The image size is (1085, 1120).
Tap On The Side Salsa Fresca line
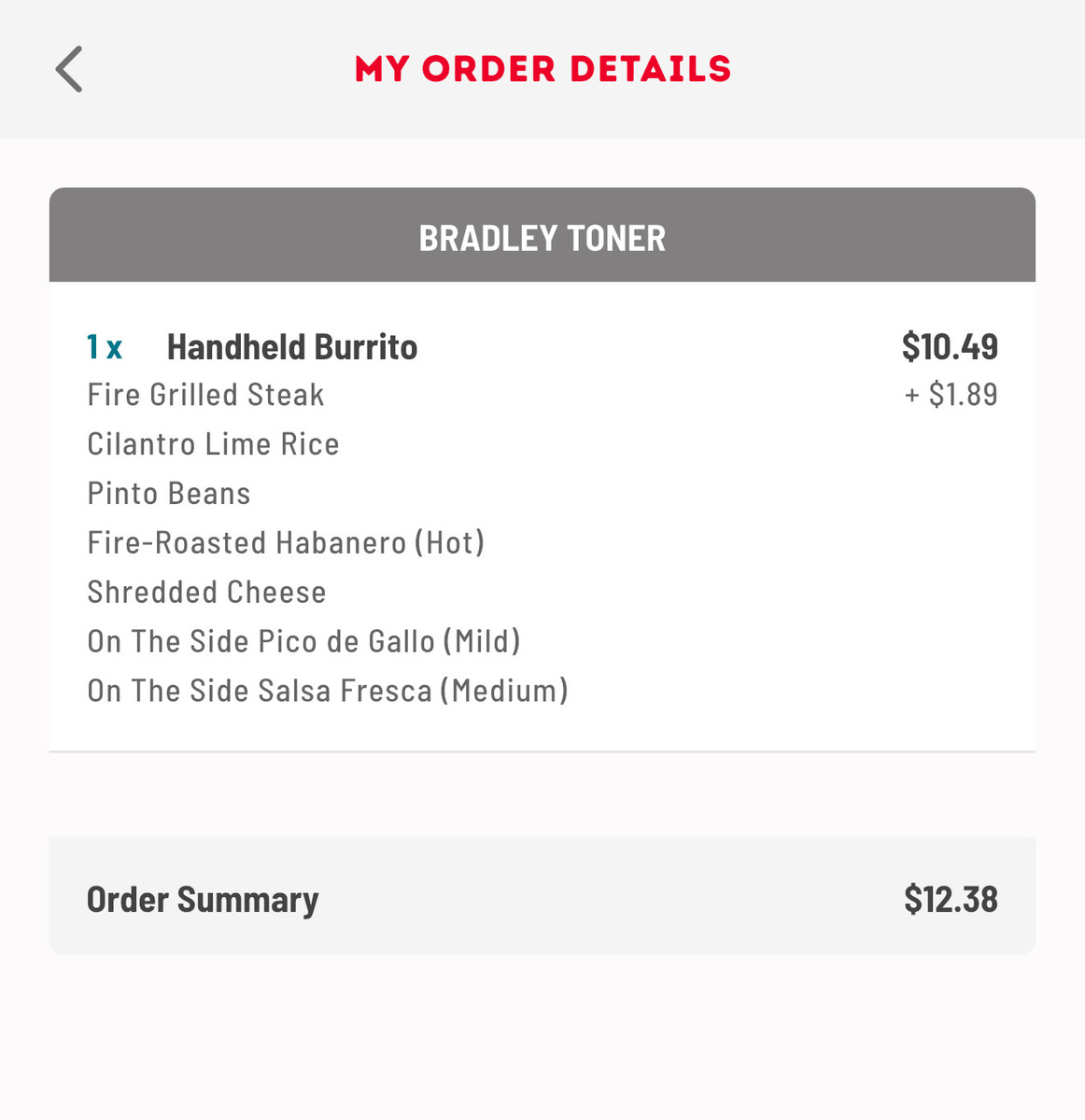pyautogui.click(x=328, y=692)
